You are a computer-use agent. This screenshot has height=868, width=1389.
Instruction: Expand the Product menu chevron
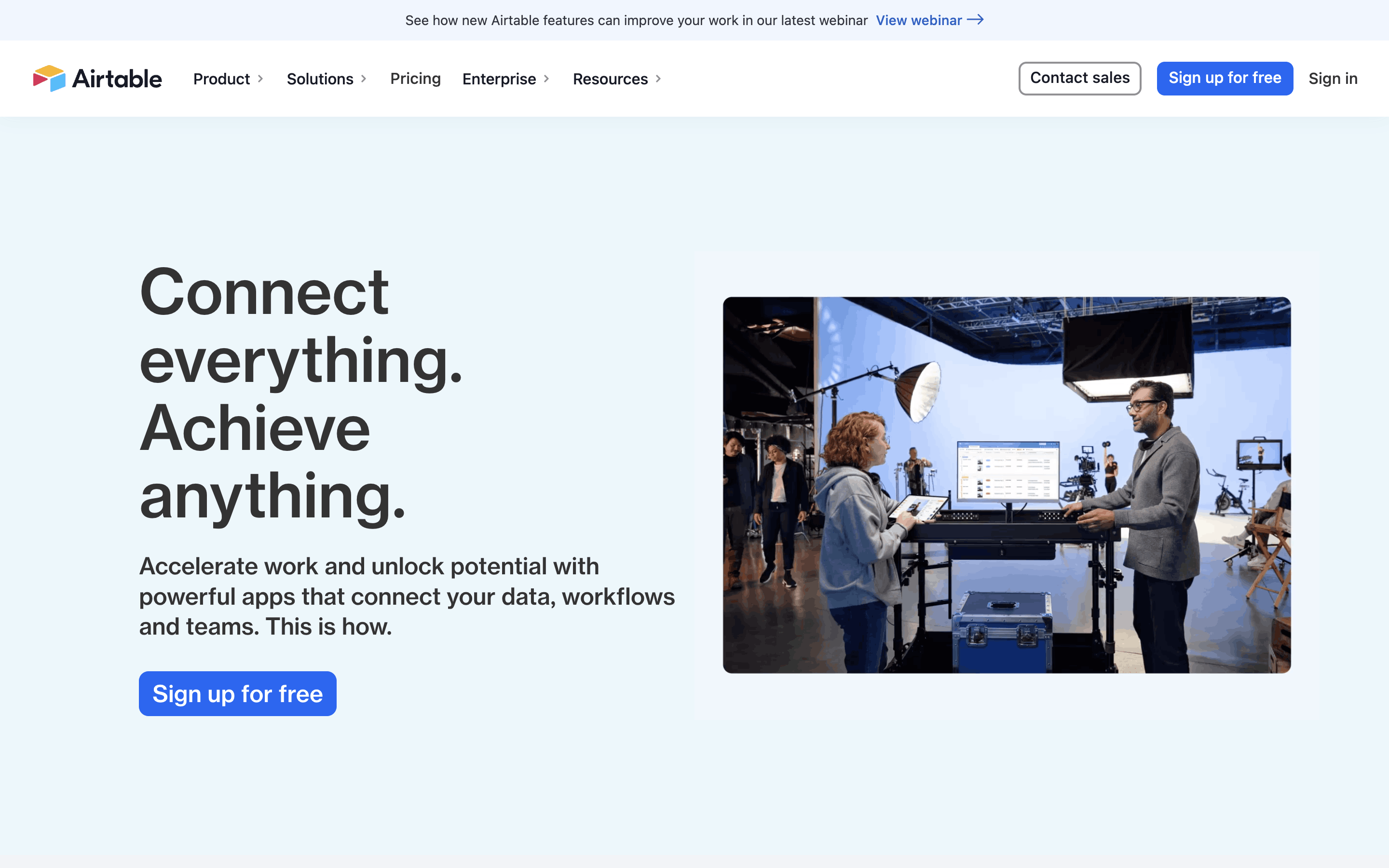pyautogui.click(x=260, y=79)
